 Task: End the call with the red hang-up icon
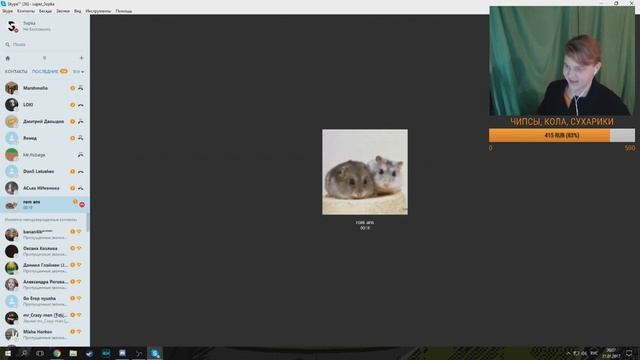[82, 204]
